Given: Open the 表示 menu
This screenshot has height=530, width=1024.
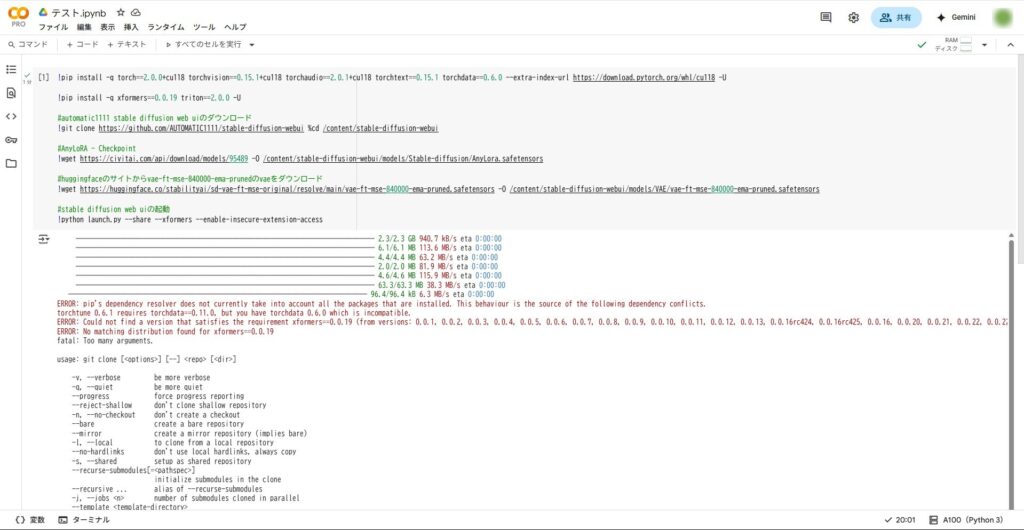Looking at the screenshot, I should [x=108, y=27].
